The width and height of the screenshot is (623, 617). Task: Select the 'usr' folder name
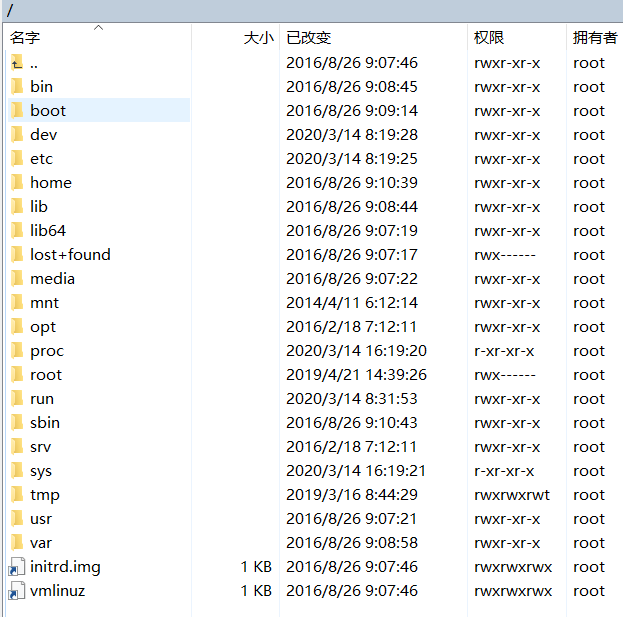41,518
